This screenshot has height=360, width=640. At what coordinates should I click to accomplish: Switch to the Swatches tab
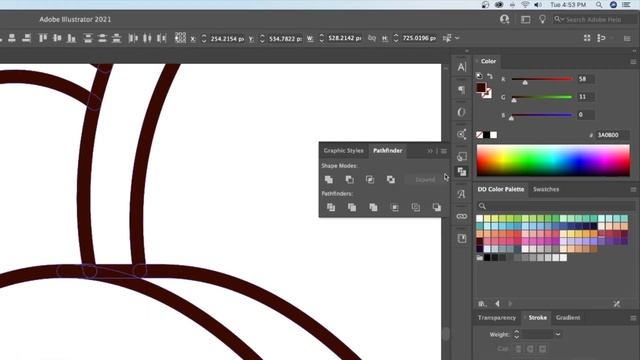click(x=546, y=189)
